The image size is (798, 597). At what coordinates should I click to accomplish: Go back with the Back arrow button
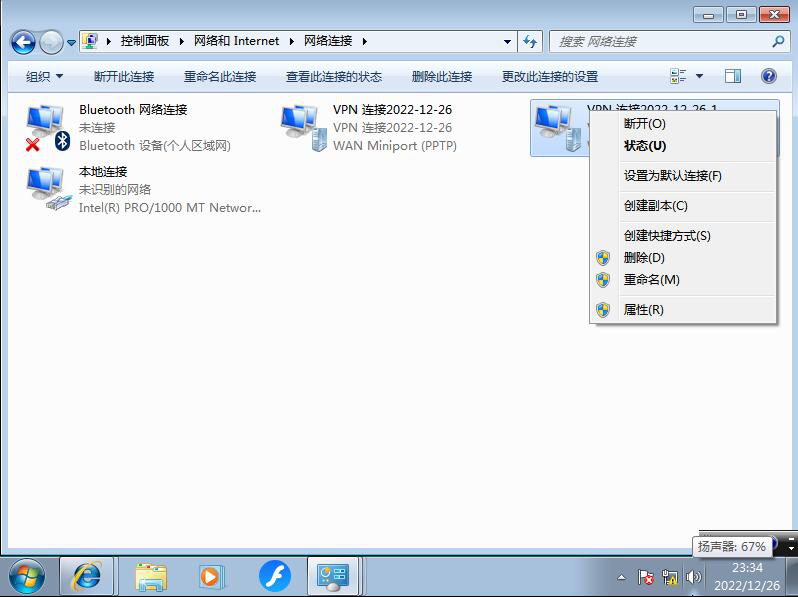[x=23, y=42]
